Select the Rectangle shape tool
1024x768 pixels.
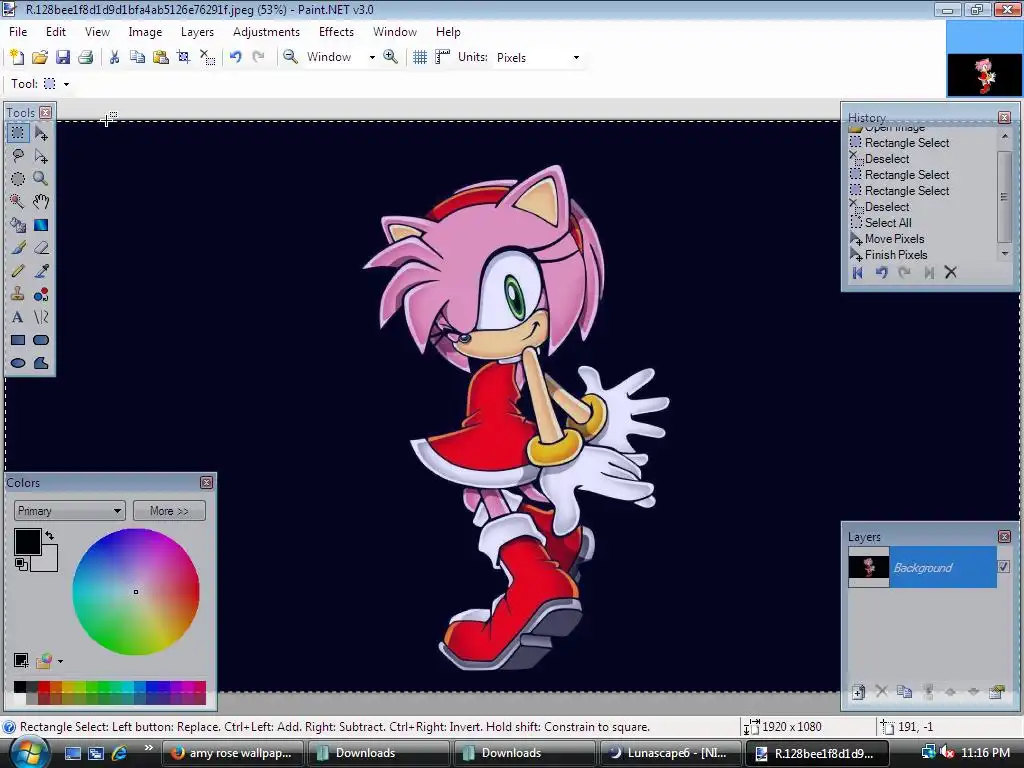click(x=18, y=340)
